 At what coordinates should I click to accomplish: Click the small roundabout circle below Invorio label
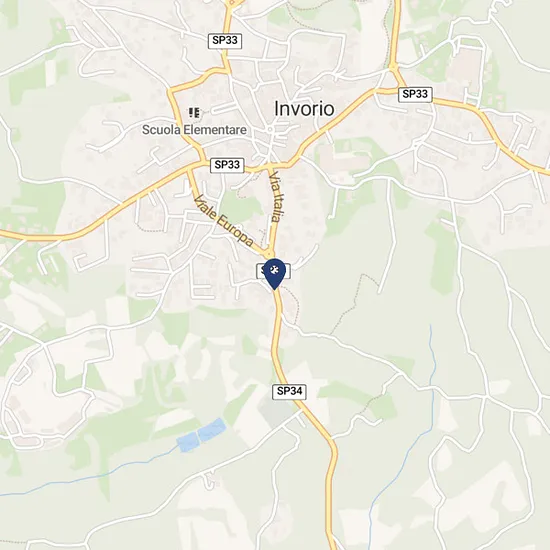pyautogui.click(x=270, y=129)
